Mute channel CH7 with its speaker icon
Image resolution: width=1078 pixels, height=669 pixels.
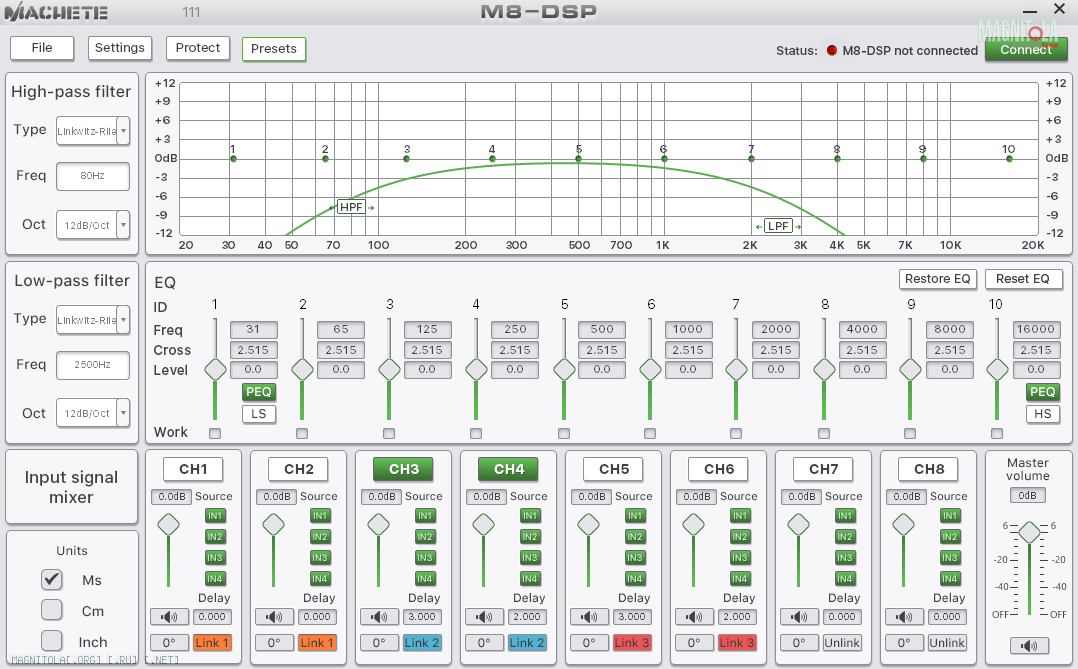pos(799,617)
